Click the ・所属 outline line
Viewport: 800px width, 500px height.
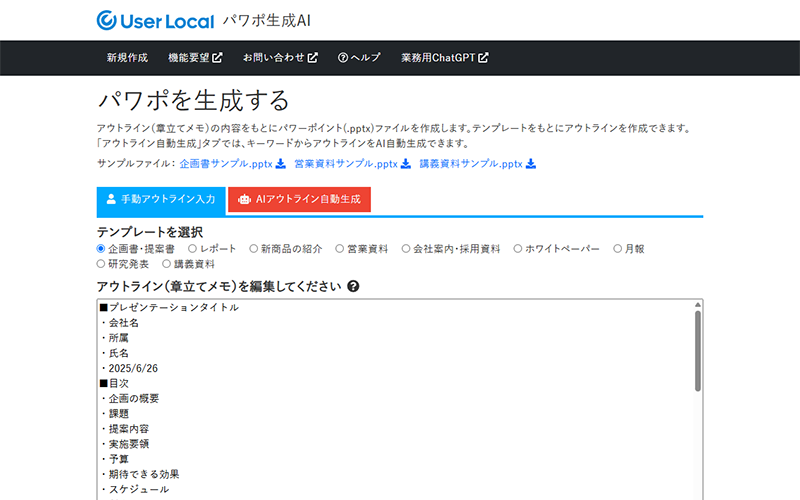point(115,338)
